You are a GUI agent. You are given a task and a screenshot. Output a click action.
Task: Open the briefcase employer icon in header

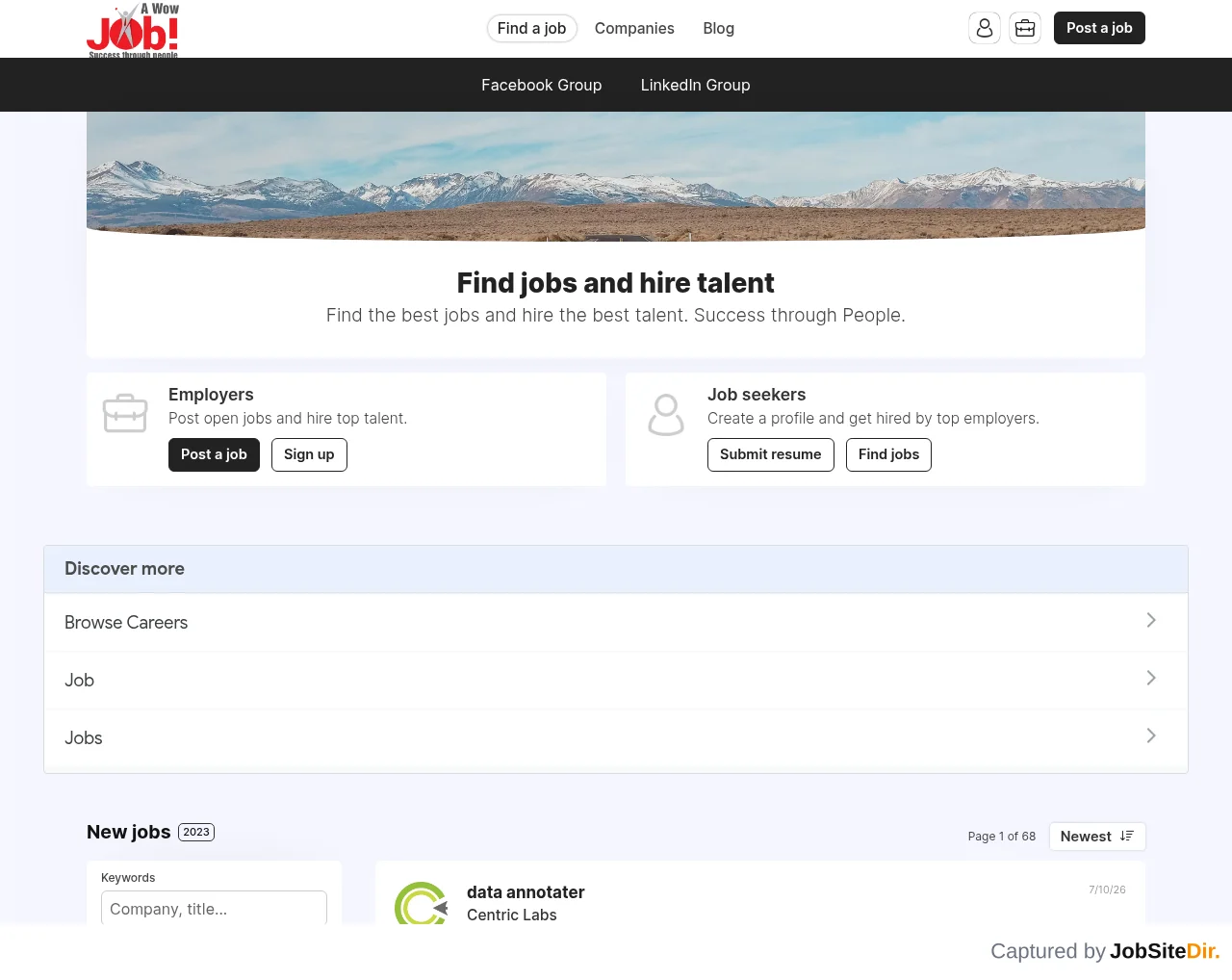[1025, 28]
